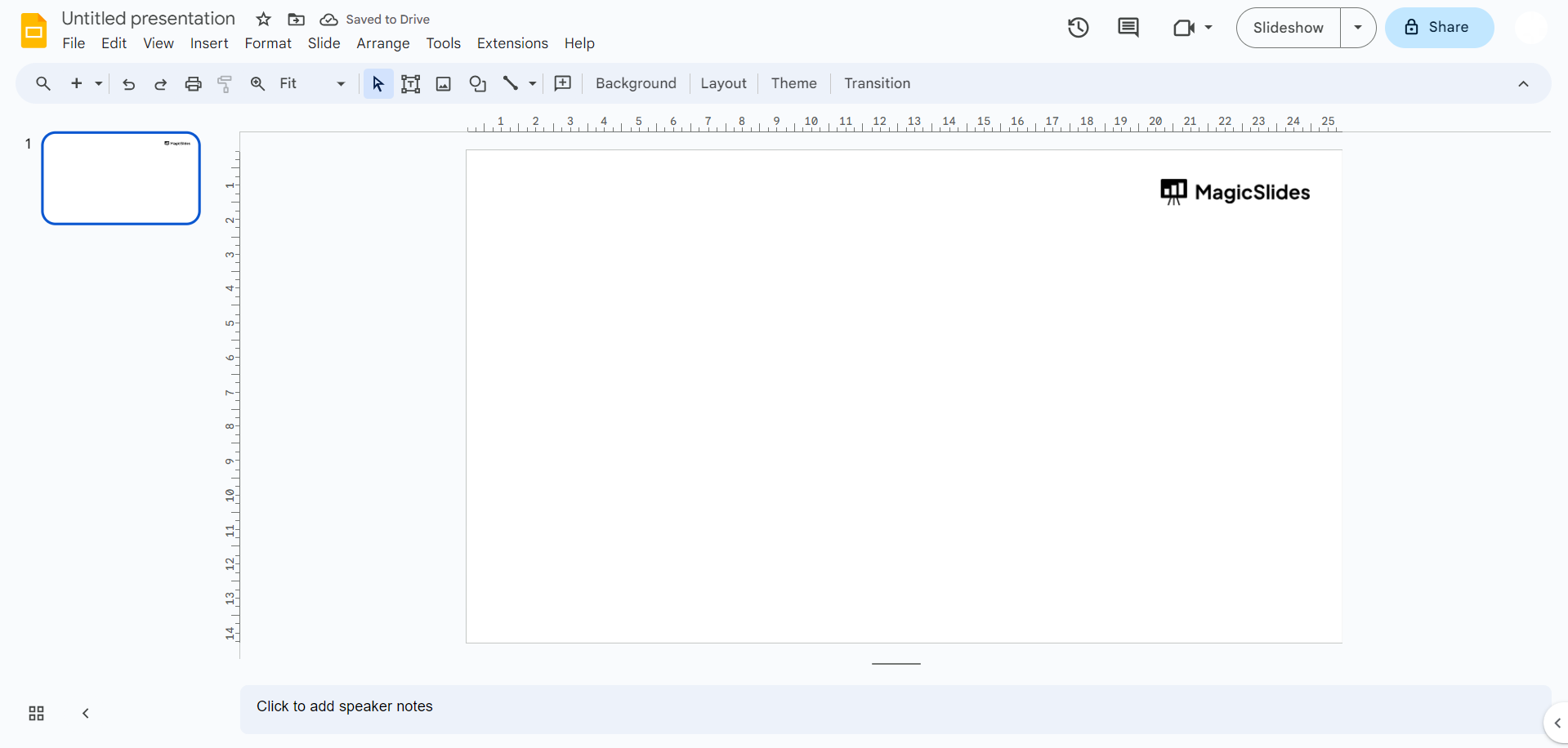Open the Edit menu
Image resolution: width=1568 pixels, height=748 pixels.
tap(114, 43)
